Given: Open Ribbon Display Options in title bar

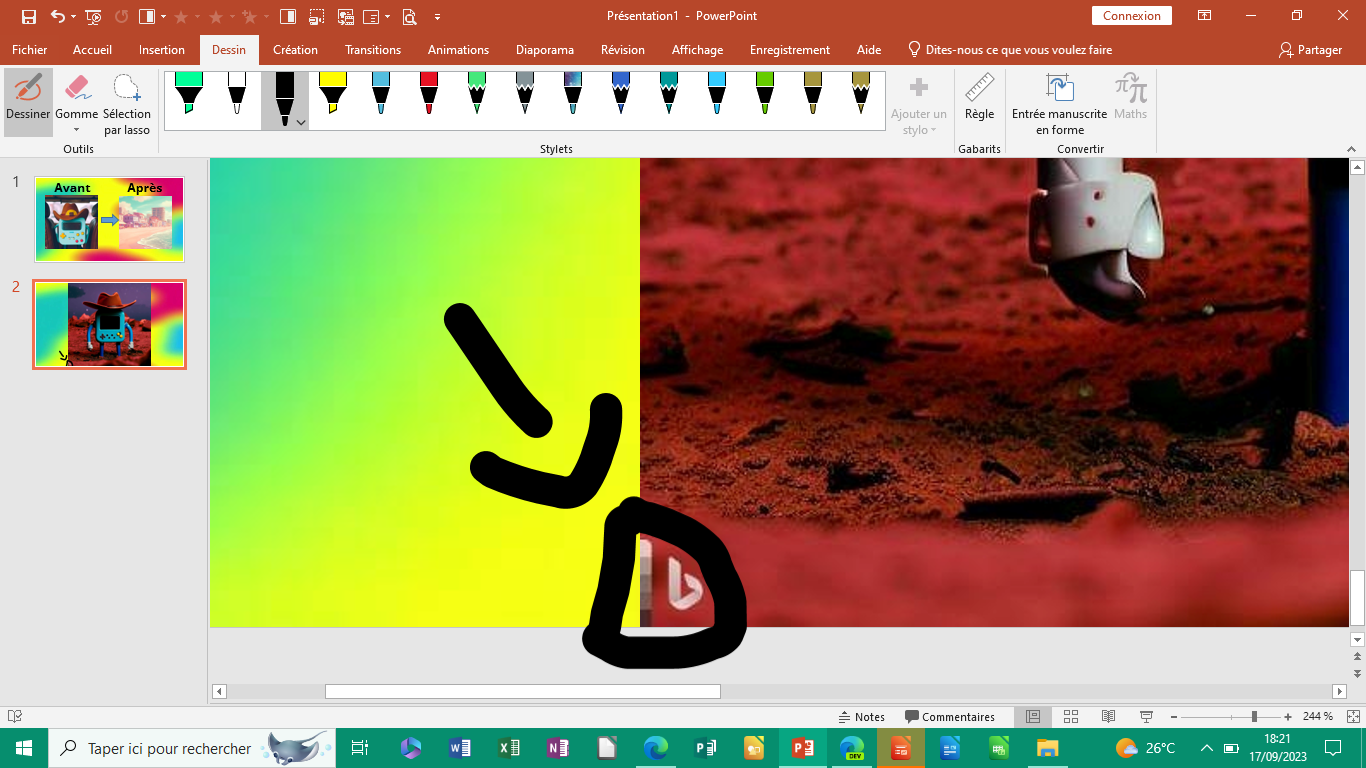Looking at the screenshot, I should coord(1204,16).
